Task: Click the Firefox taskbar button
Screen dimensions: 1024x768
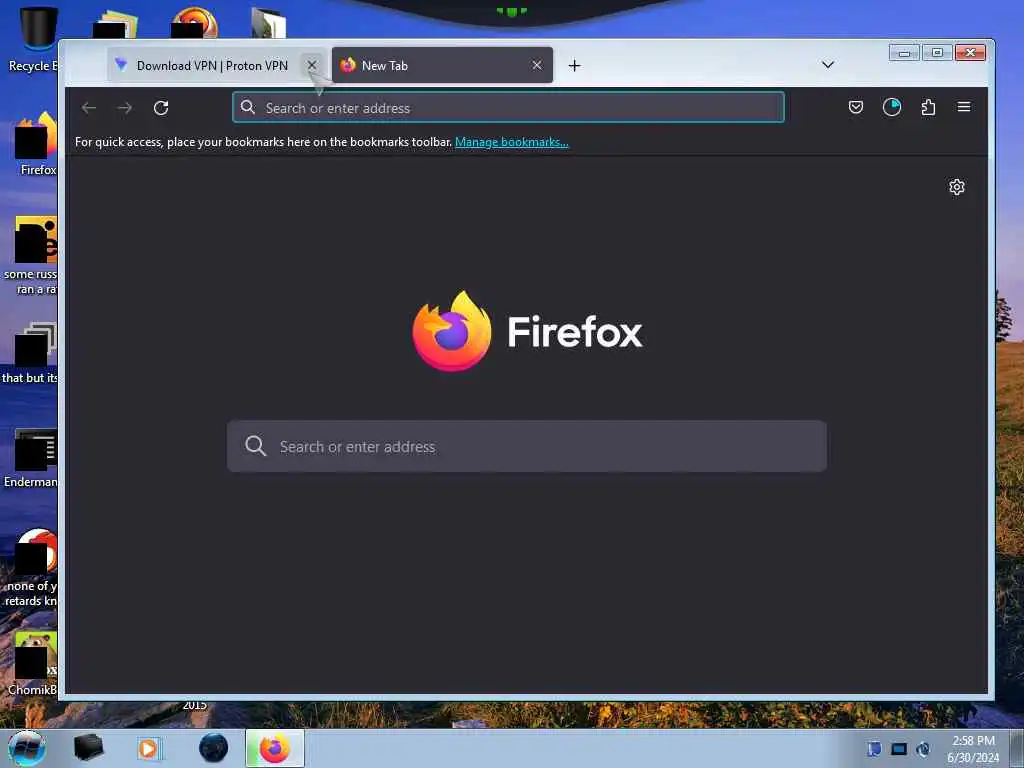Action: pyautogui.click(x=275, y=748)
